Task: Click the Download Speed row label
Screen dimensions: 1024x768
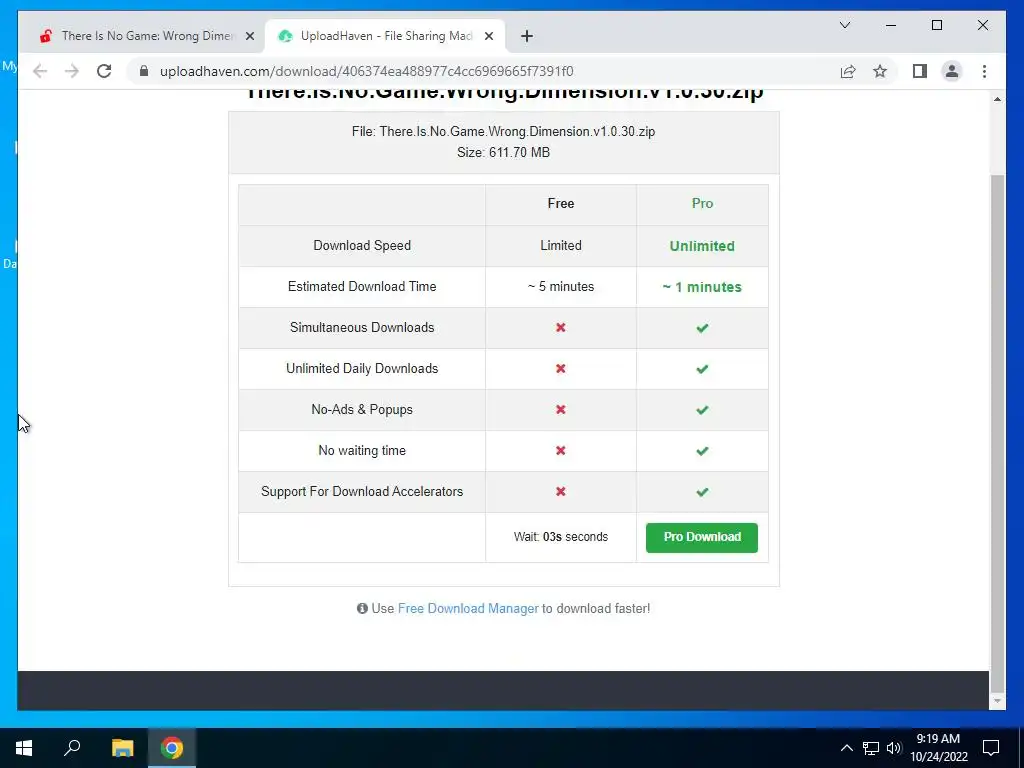Action: pos(362,246)
